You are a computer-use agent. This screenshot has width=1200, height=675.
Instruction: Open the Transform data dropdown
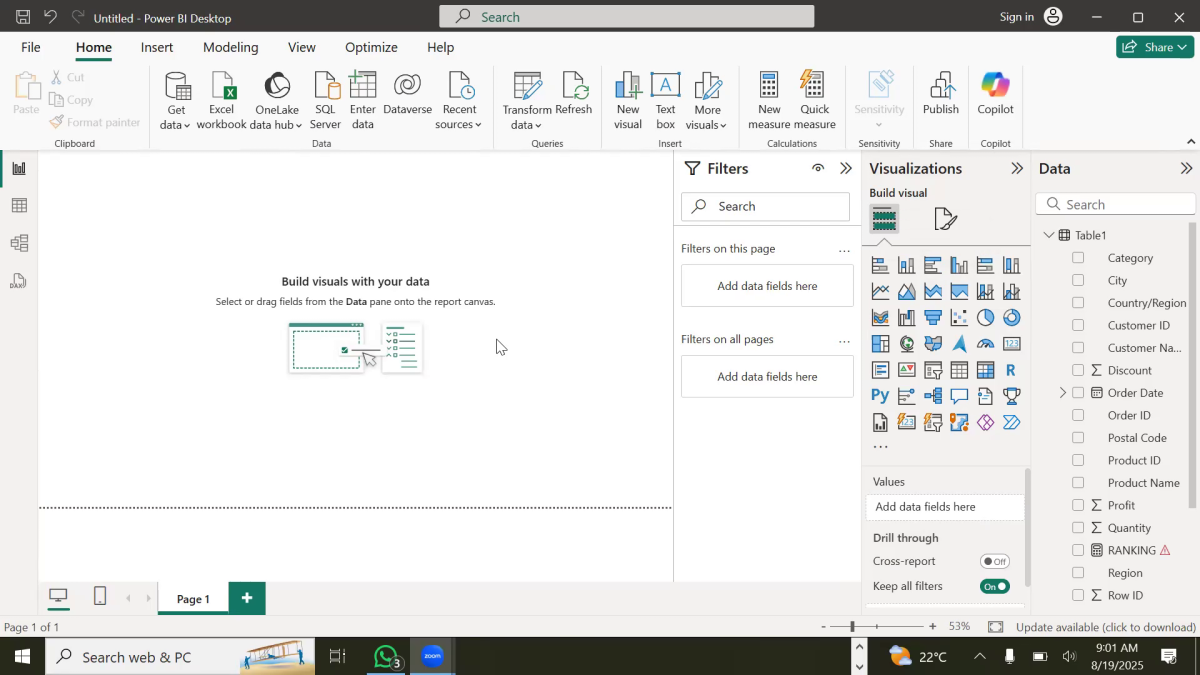coord(527,101)
